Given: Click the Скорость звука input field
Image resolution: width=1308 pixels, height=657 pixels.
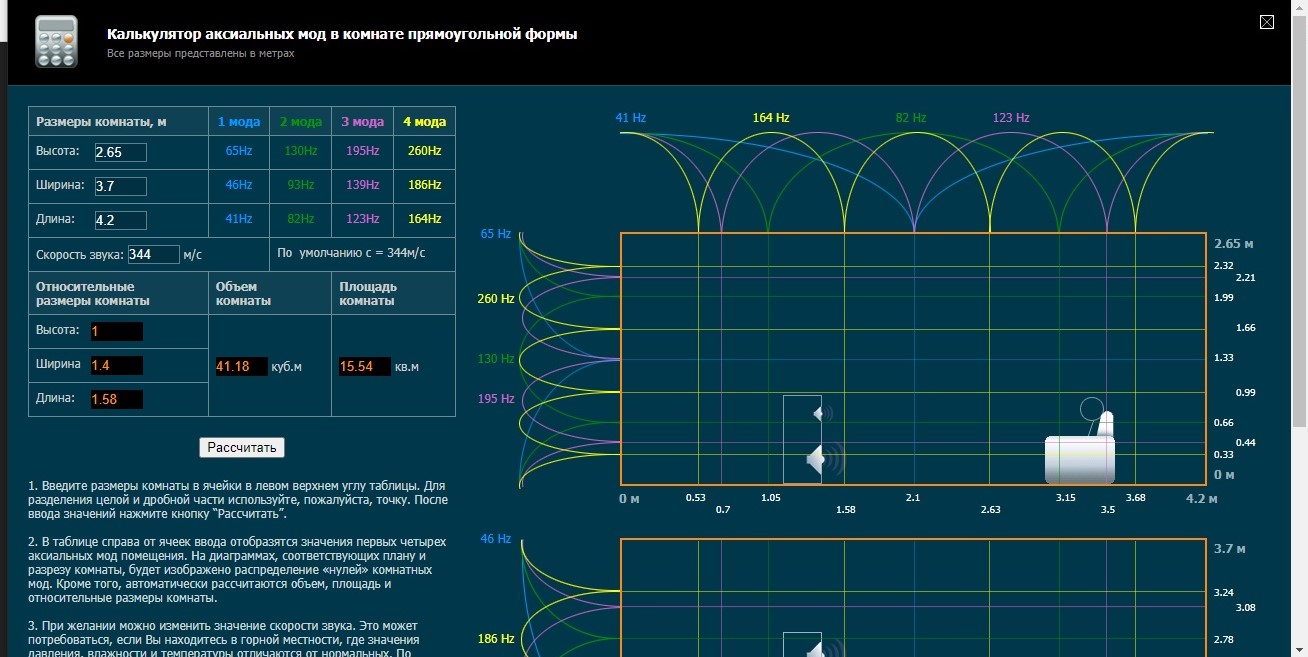Looking at the screenshot, I should [154, 254].
